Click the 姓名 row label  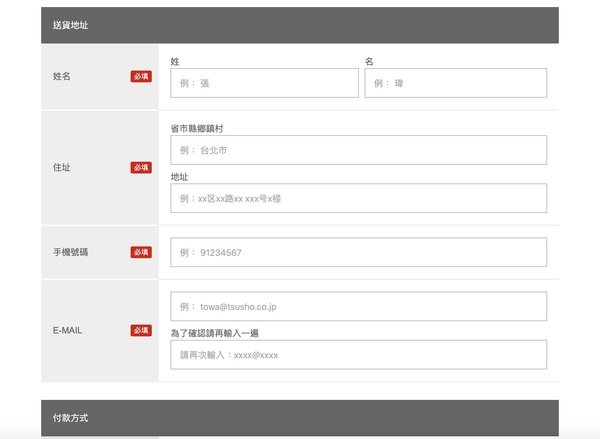pyautogui.click(x=62, y=76)
